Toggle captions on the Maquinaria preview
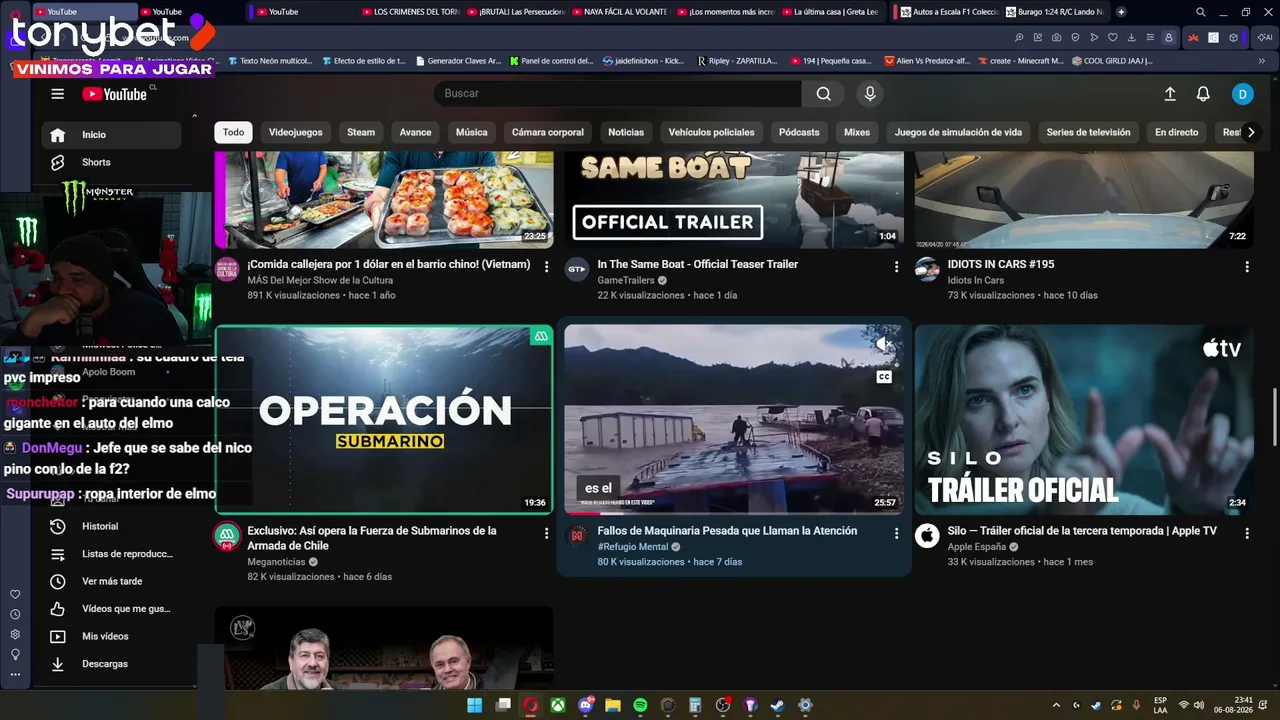Viewport: 1280px width, 720px height. coord(883,377)
